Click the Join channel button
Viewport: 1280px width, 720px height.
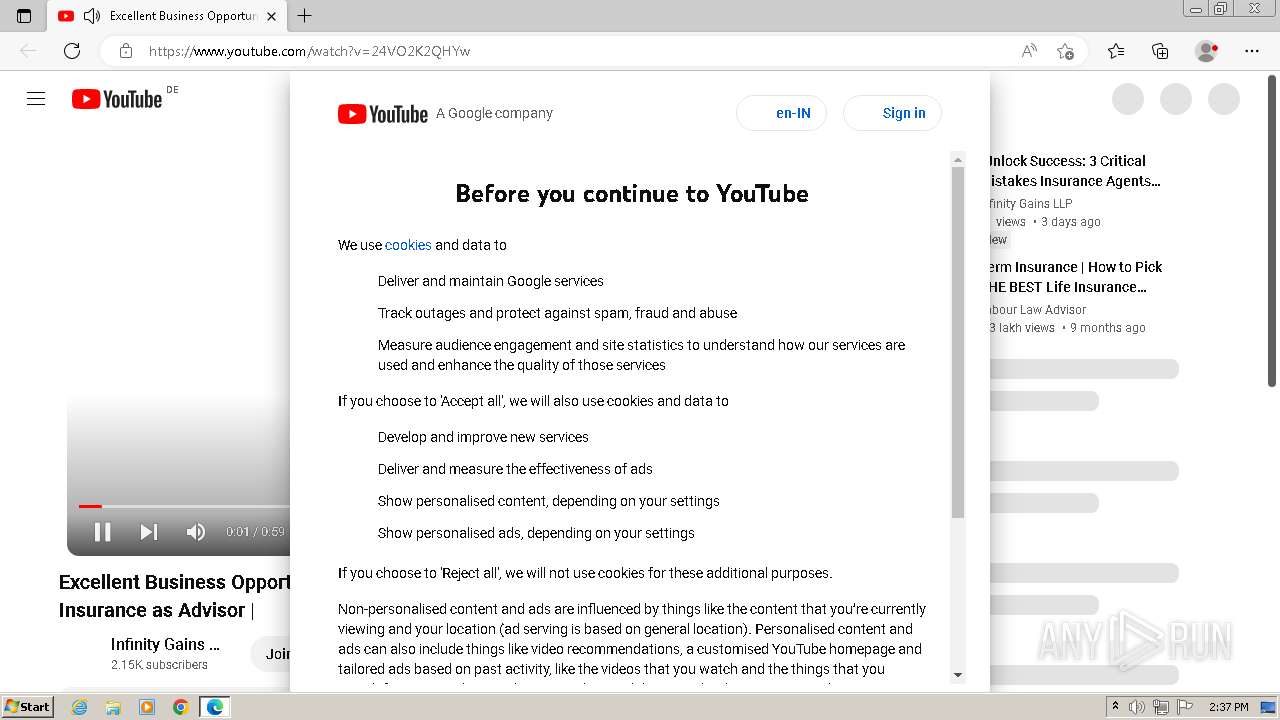[x=271, y=654]
